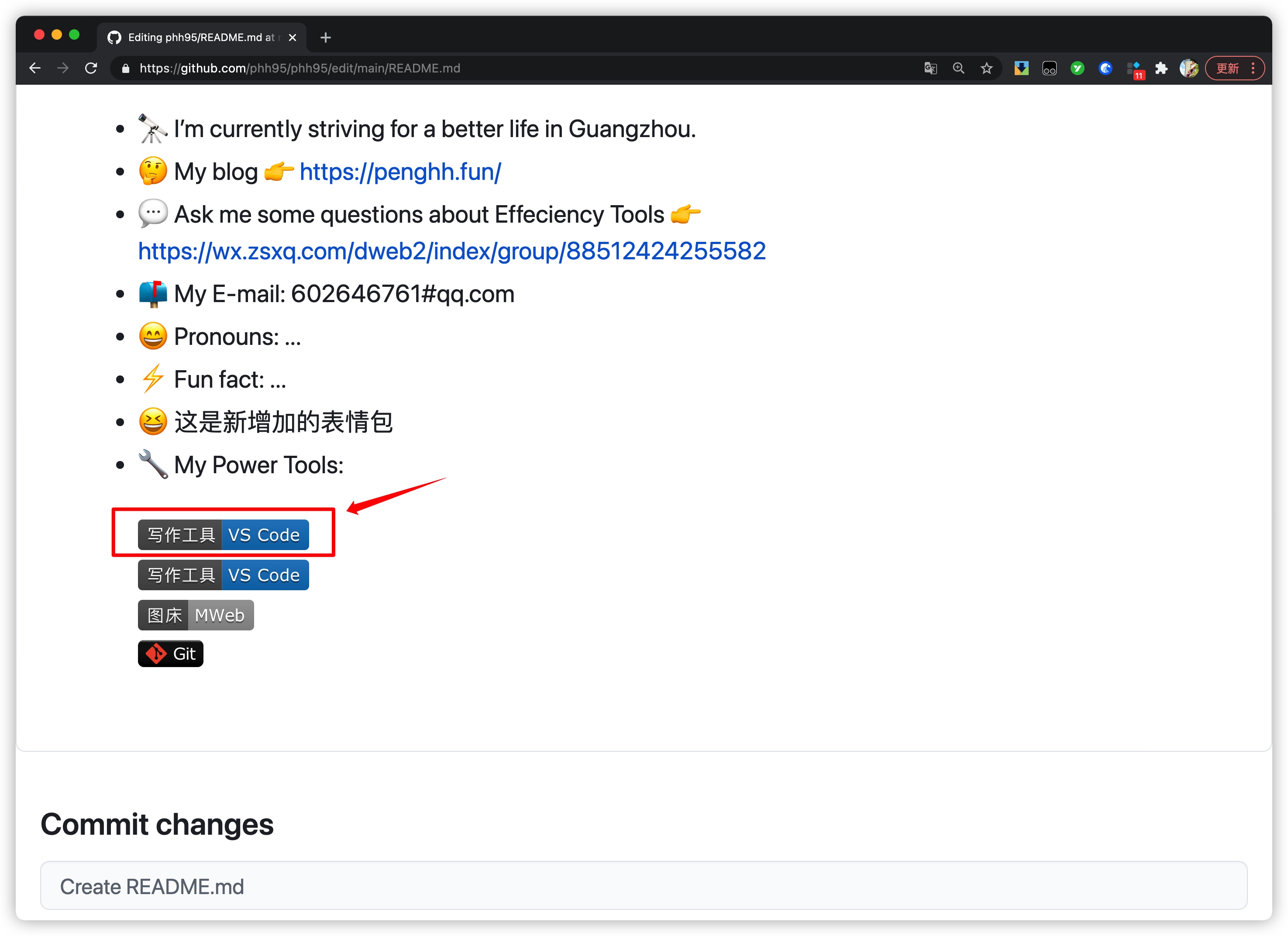Open the zoom magnifier icon in address bar

pyautogui.click(x=959, y=68)
